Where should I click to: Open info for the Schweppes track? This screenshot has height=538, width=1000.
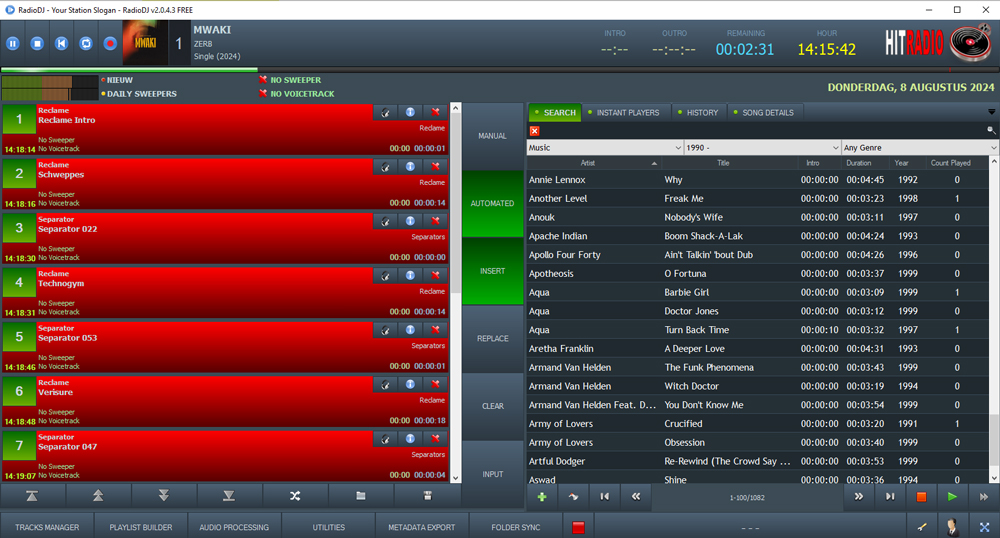[410, 166]
